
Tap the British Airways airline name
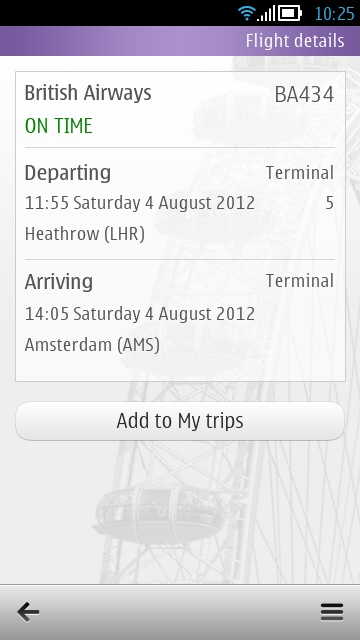(x=88, y=93)
